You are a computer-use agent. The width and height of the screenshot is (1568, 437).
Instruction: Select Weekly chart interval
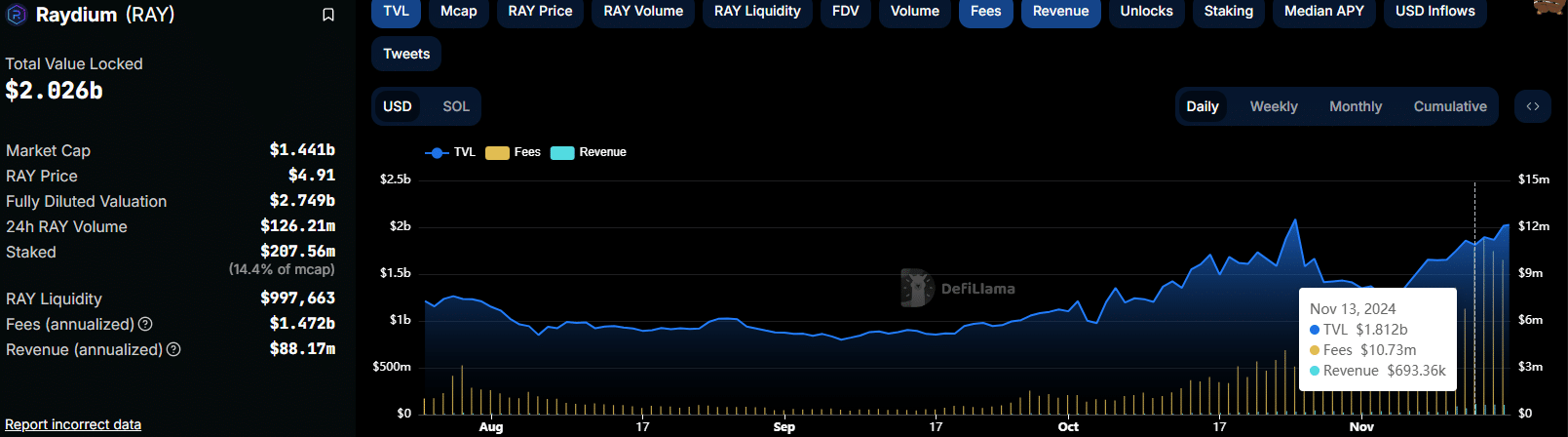[1274, 106]
